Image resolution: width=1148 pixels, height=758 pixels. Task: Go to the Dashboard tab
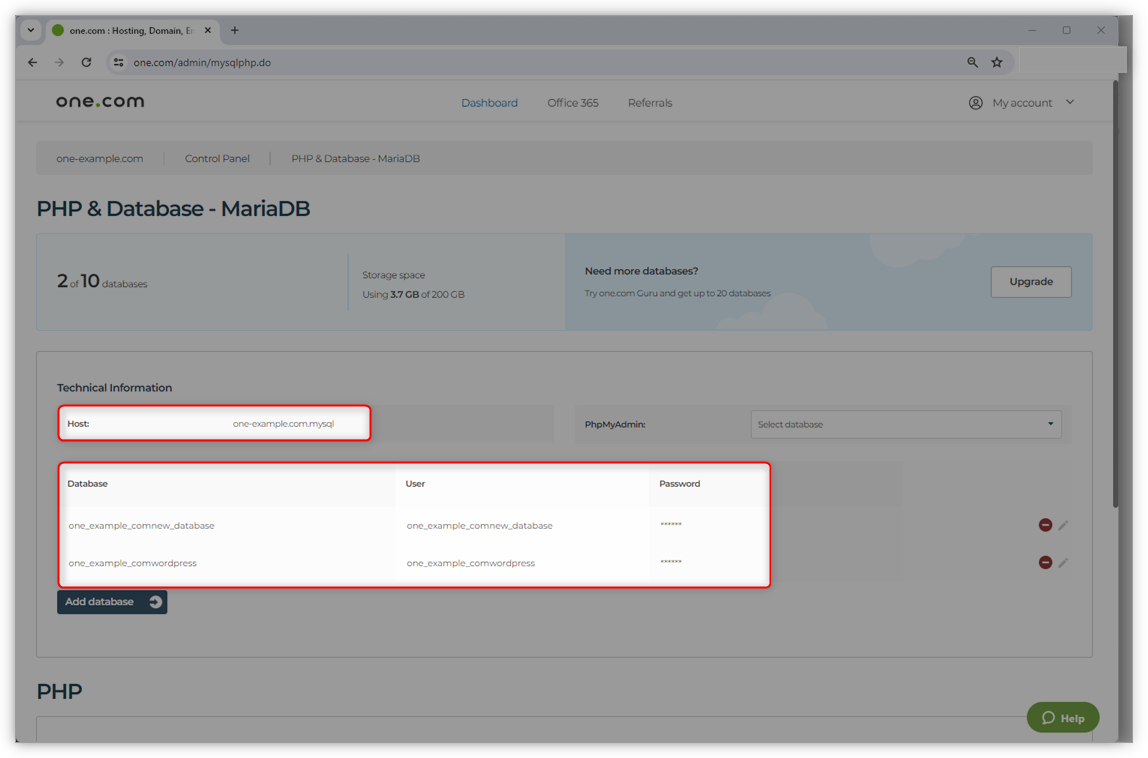[x=489, y=103]
